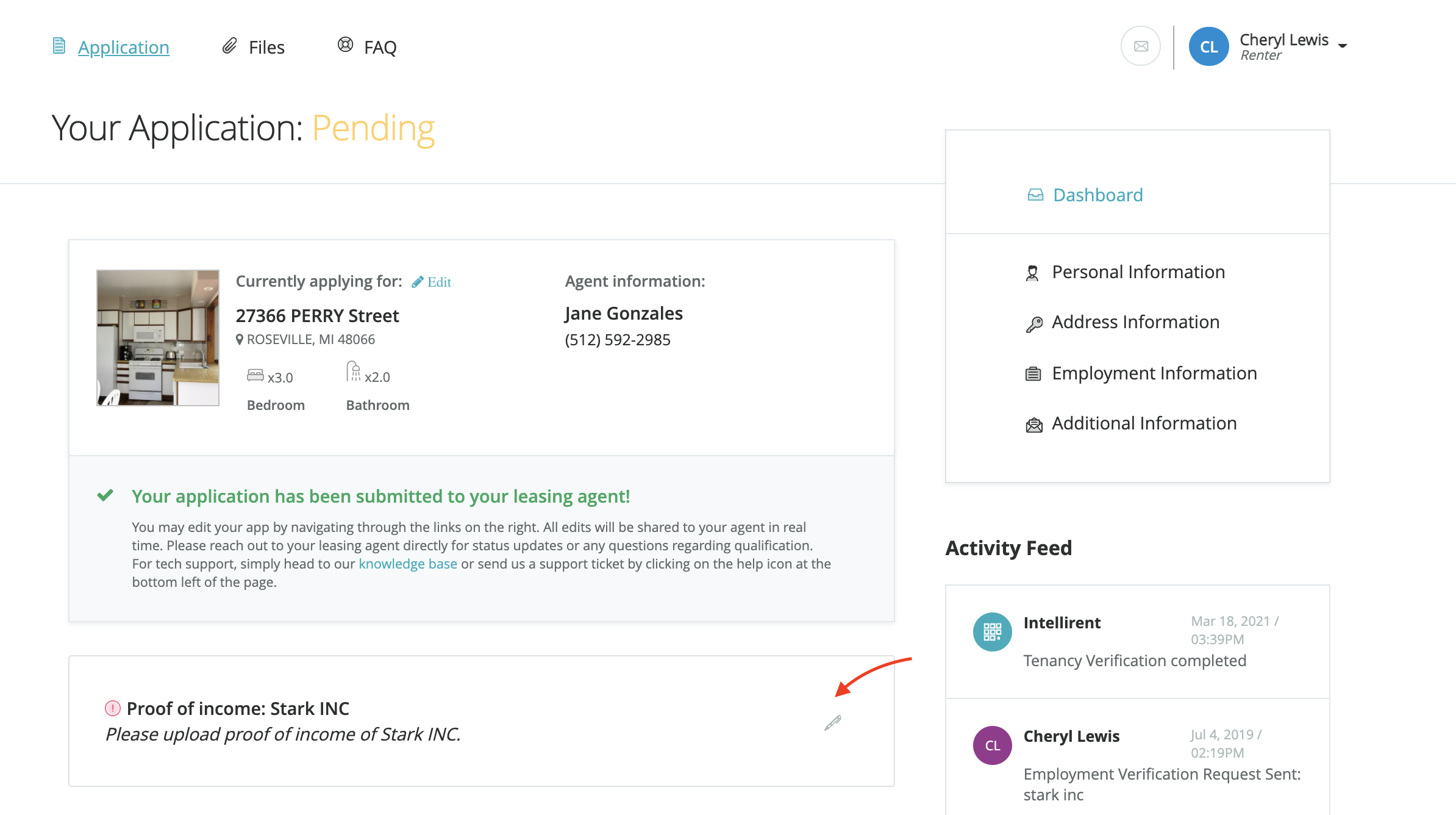
Task: Click the Employment Information clipboard icon
Action: click(x=1033, y=373)
